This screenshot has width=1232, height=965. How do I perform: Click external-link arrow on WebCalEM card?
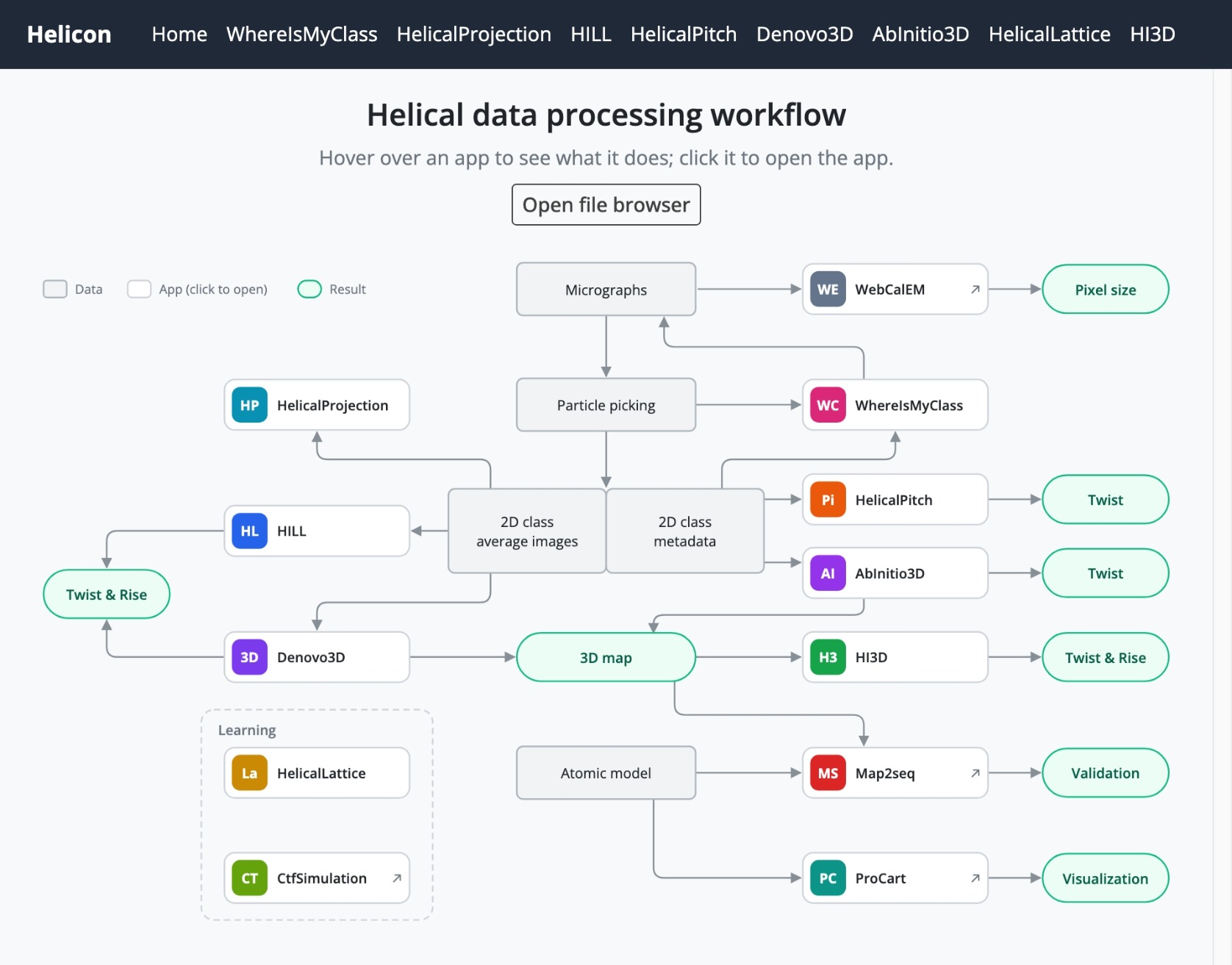[x=975, y=290]
